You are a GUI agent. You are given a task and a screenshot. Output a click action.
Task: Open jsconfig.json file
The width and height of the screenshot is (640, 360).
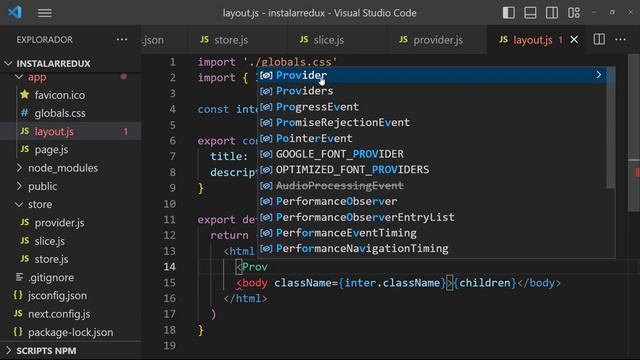click(57, 296)
